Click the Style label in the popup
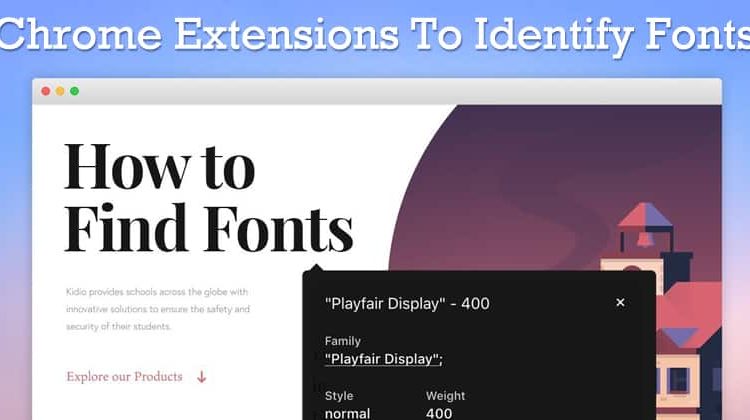The height and width of the screenshot is (420, 750). click(x=339, y=396)
